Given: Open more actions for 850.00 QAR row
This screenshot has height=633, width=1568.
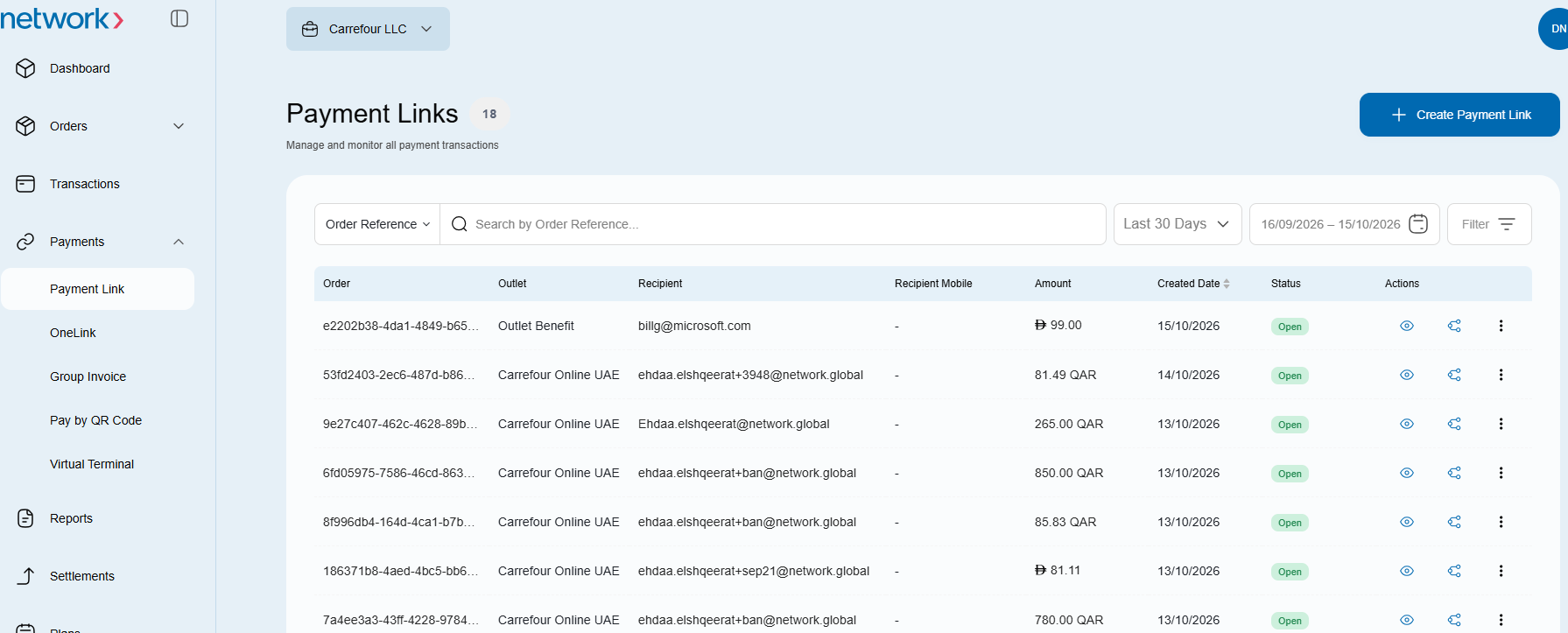Looking at the screenshot, I should [x=1501, y=473].
